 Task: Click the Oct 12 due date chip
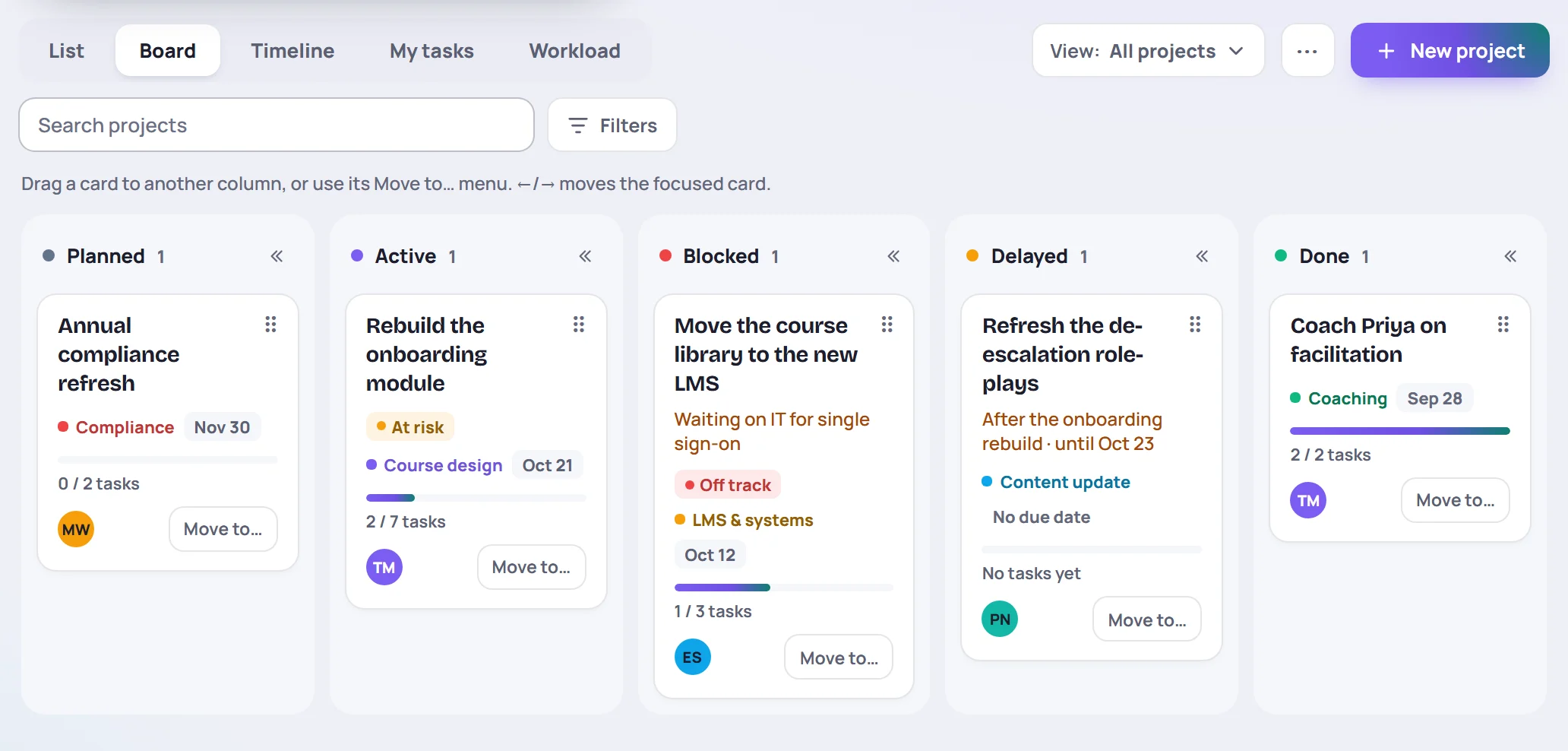710,555
